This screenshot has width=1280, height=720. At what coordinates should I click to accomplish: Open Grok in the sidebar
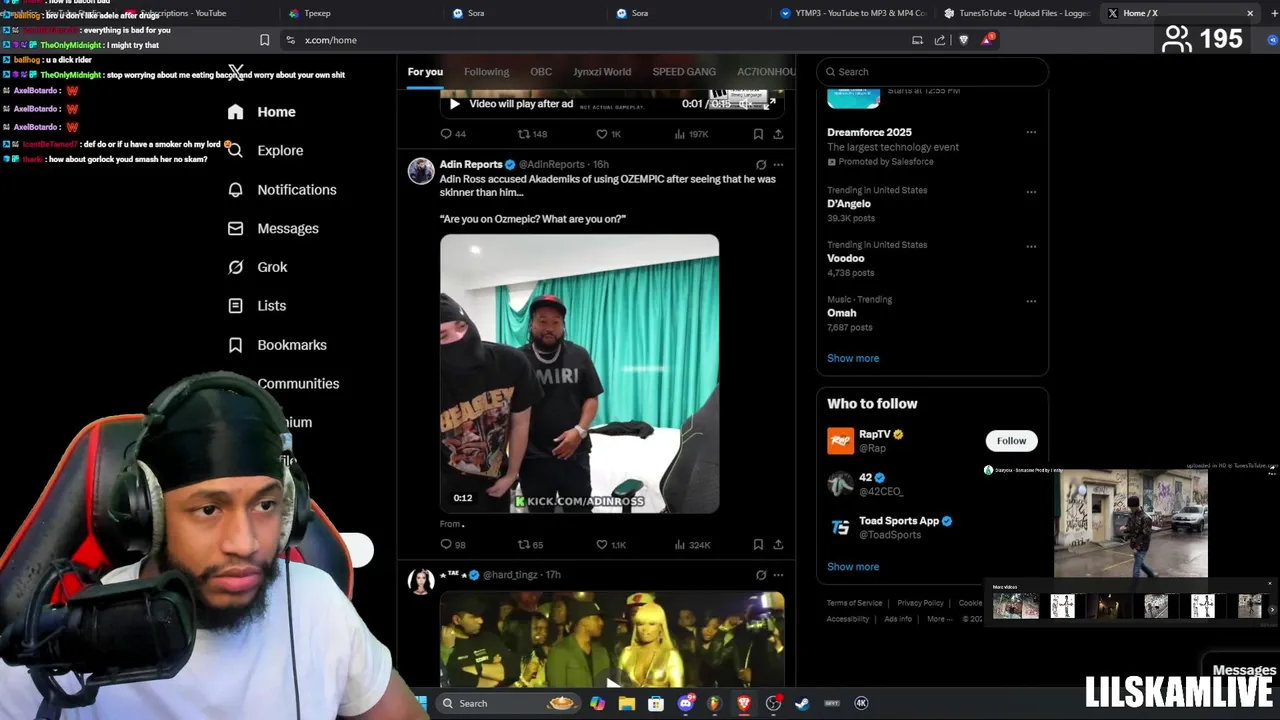[257, 267]
